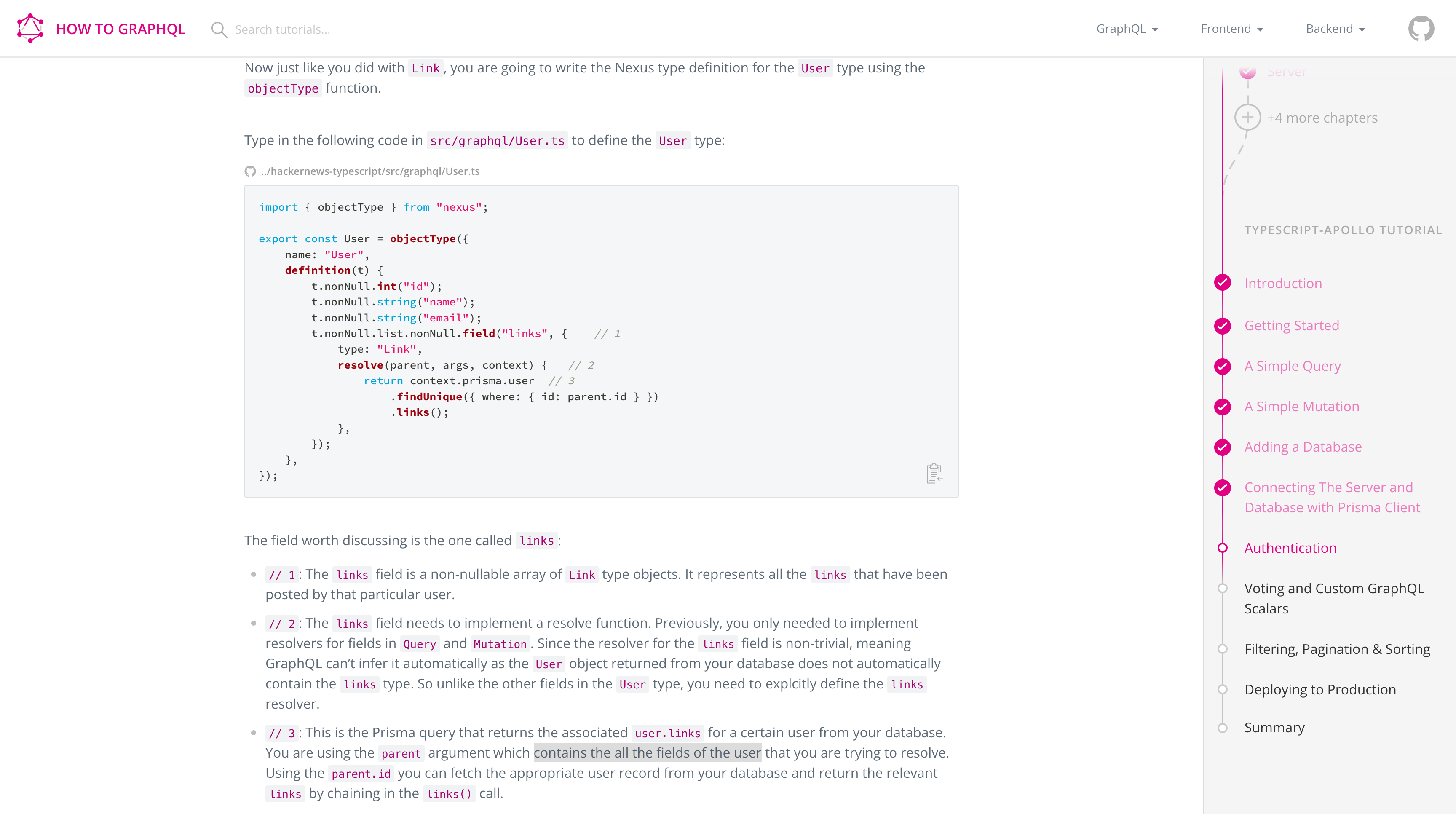Navigate to Deploying to Production chapter
The width and height of the screenshot is (1456, 814).
[1320, 689]
